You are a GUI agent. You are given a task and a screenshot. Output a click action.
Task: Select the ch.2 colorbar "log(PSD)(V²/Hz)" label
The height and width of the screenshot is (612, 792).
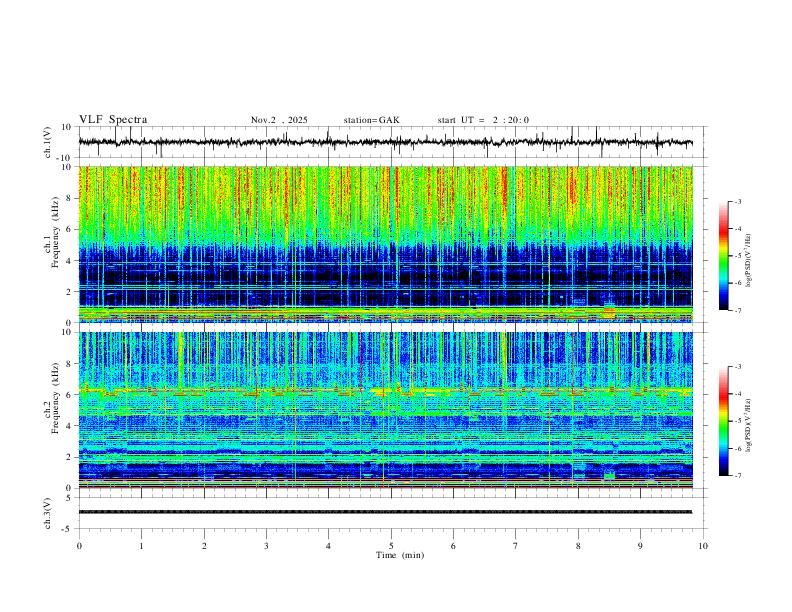749,425
